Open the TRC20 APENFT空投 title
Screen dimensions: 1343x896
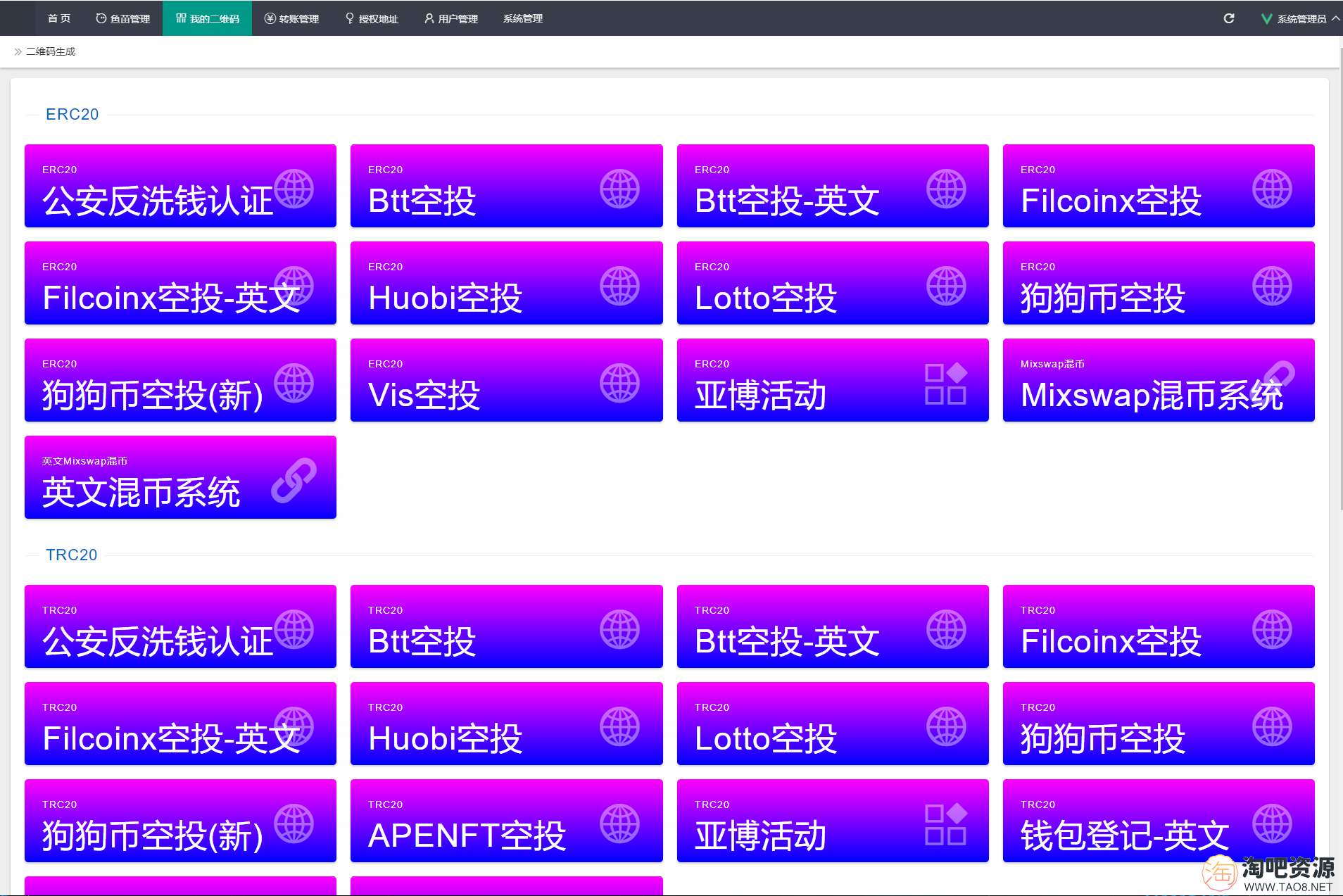click(467, 835)
